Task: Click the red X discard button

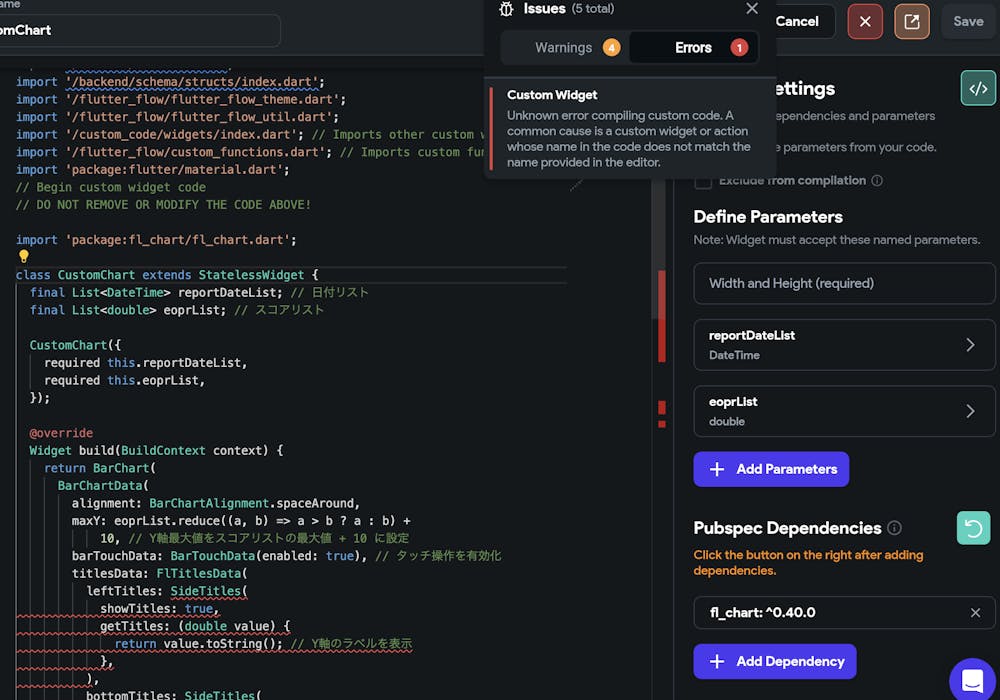Action: tap(865, 21)
